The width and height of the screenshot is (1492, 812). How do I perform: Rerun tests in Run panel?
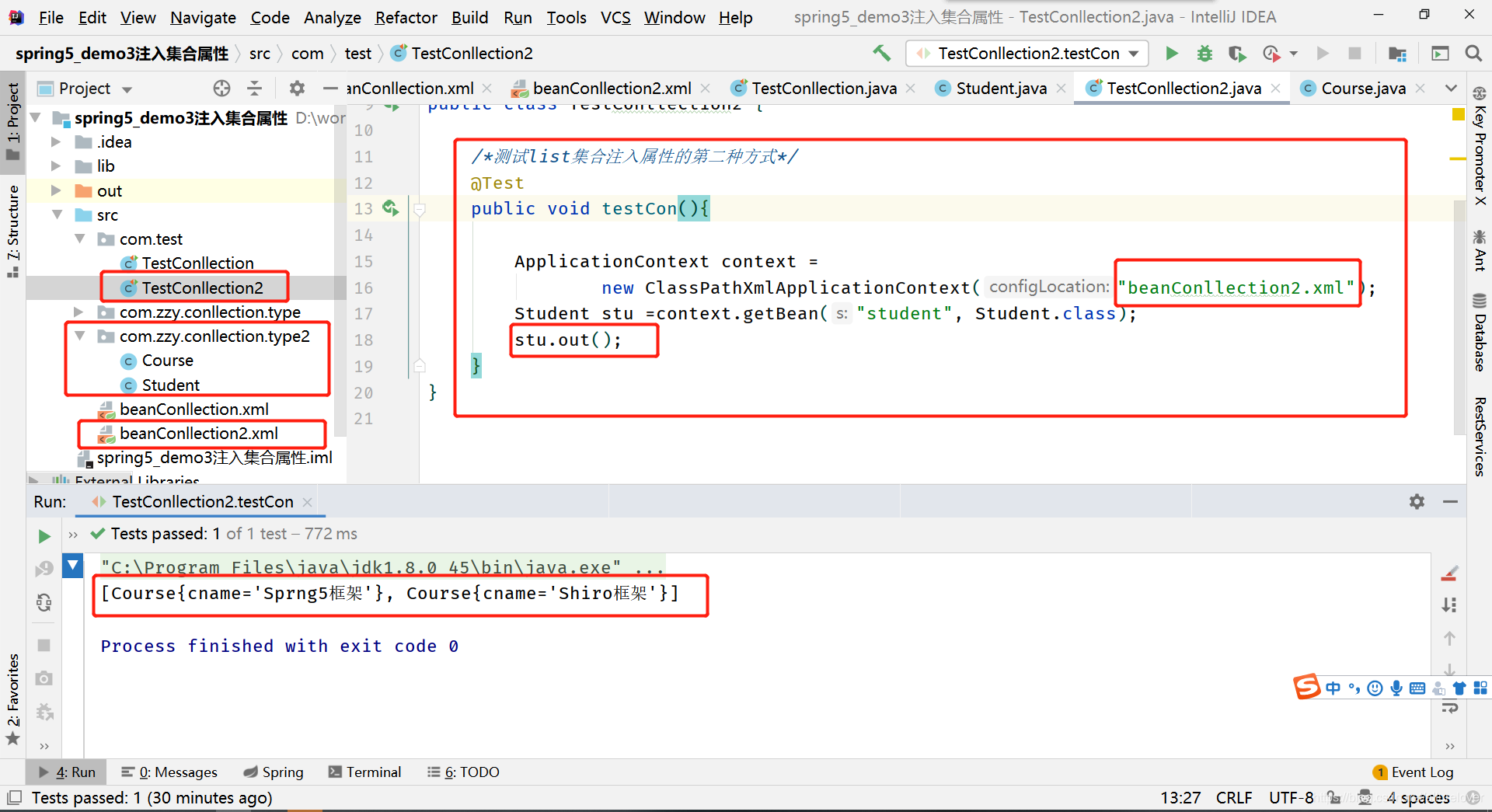[44, 536]
